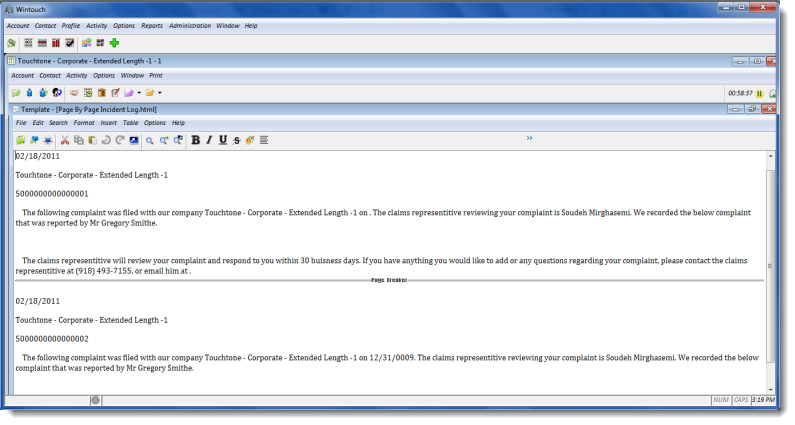Screen dimensions: 795x425
Task: Click the 'Page Breaker' divider label
Action: (x=389, y=280)
